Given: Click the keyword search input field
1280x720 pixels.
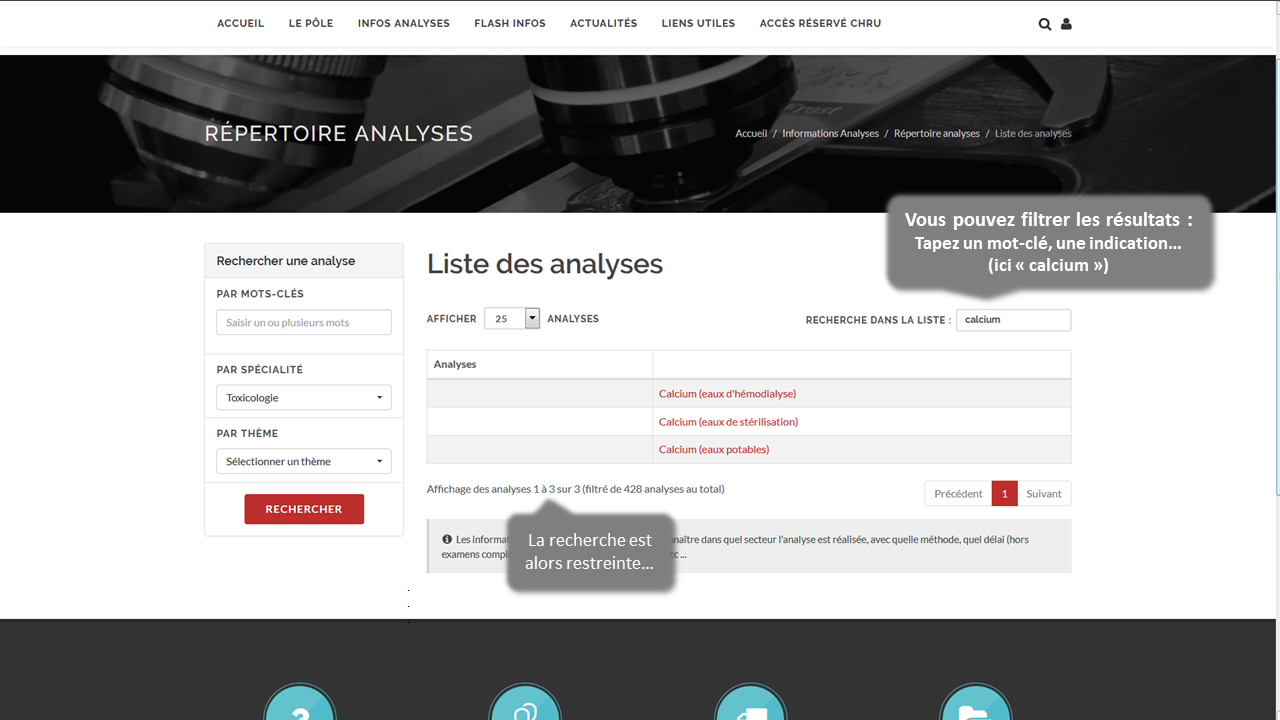Looking at the screenshot, I should tap(303, 323).
